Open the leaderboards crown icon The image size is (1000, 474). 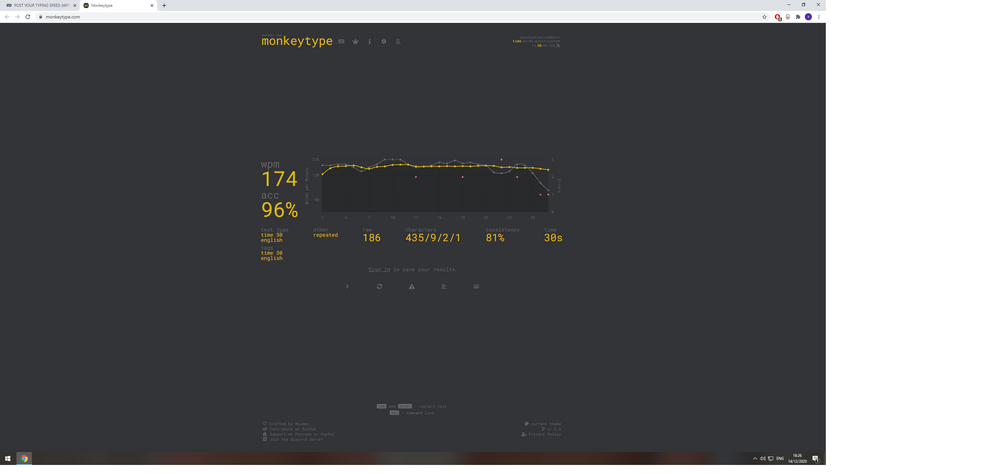coord(355,42)
